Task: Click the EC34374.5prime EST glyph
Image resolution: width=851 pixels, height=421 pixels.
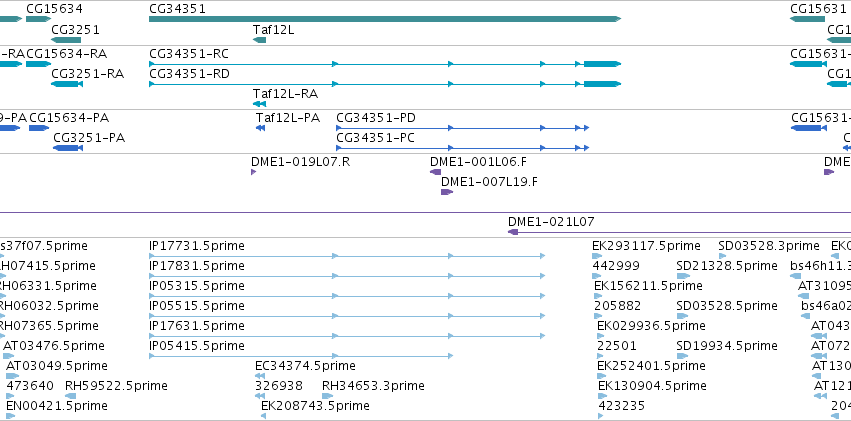Action: [259, 375]
